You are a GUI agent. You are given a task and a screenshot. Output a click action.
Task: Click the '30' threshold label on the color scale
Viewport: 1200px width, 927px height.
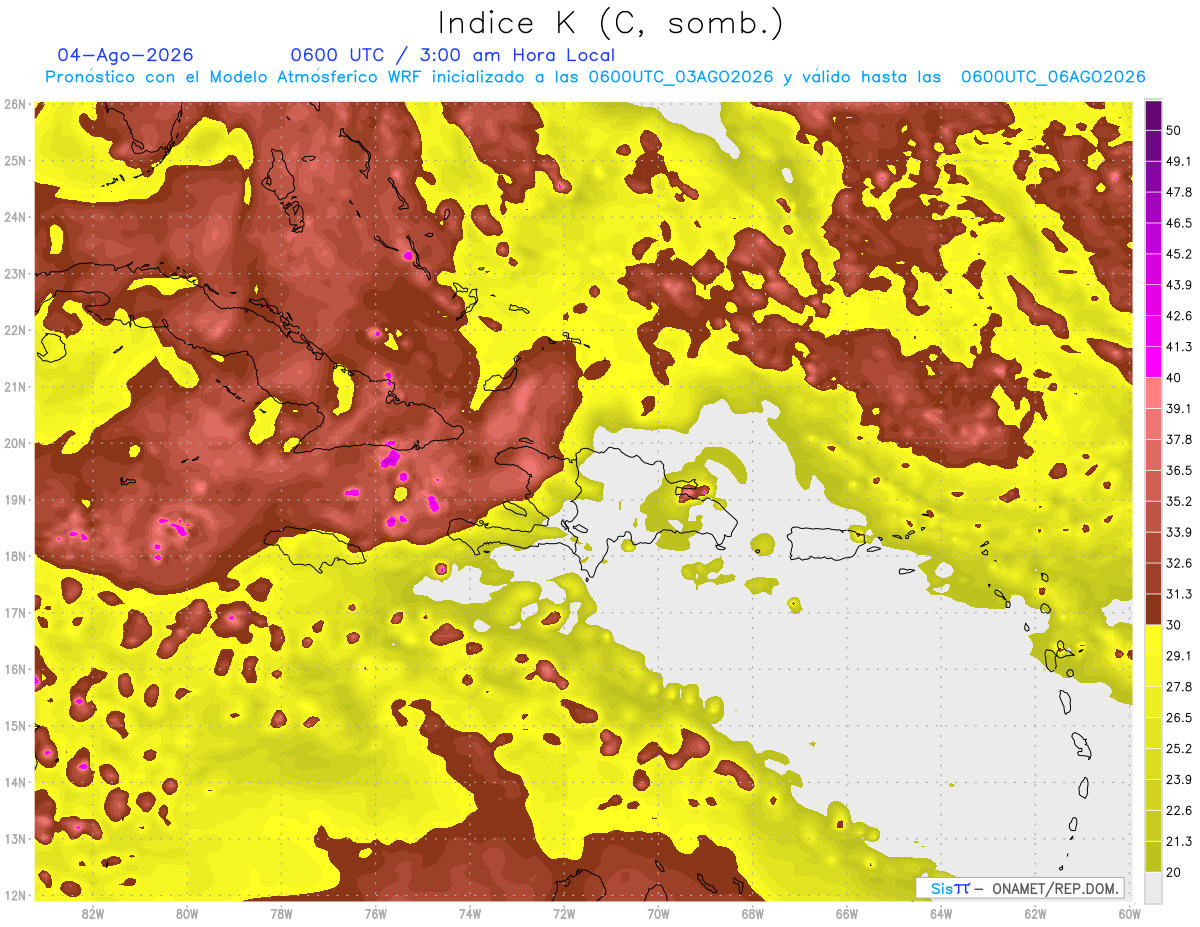[x=1175, y=625]
